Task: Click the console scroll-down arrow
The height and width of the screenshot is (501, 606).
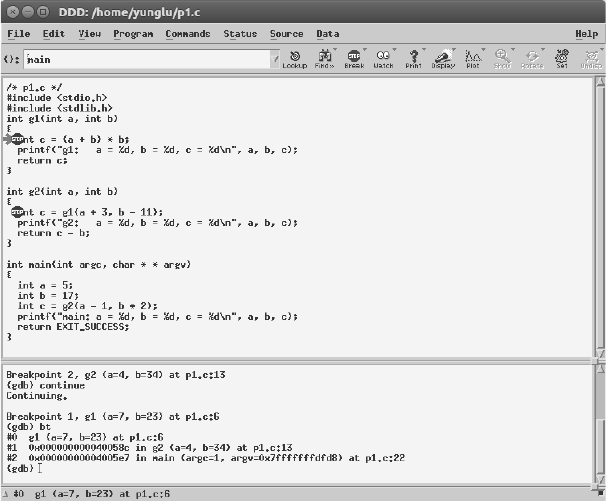Action: point(600,479)
